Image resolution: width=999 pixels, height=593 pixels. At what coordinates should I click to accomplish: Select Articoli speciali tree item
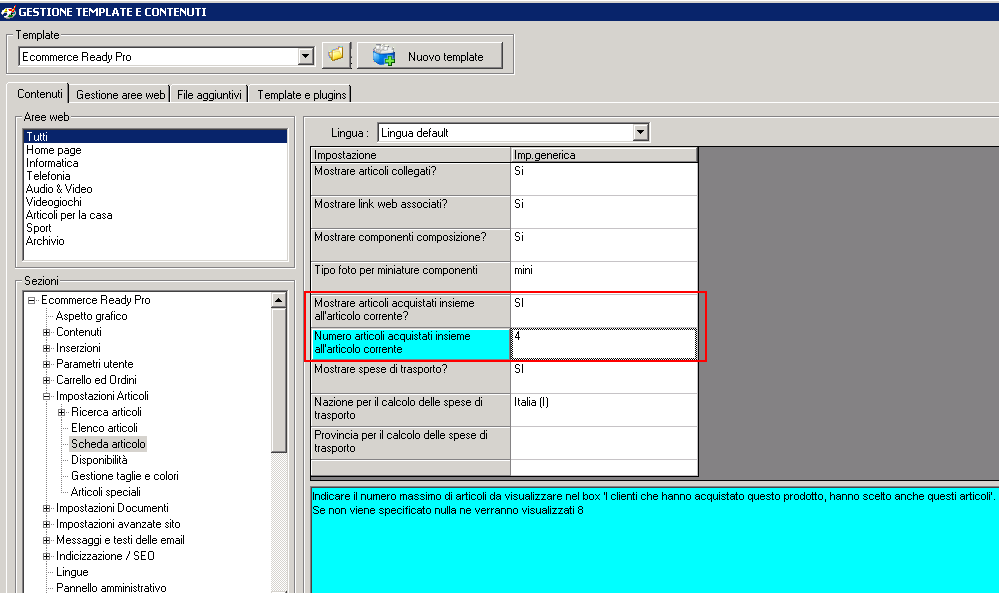106,492
